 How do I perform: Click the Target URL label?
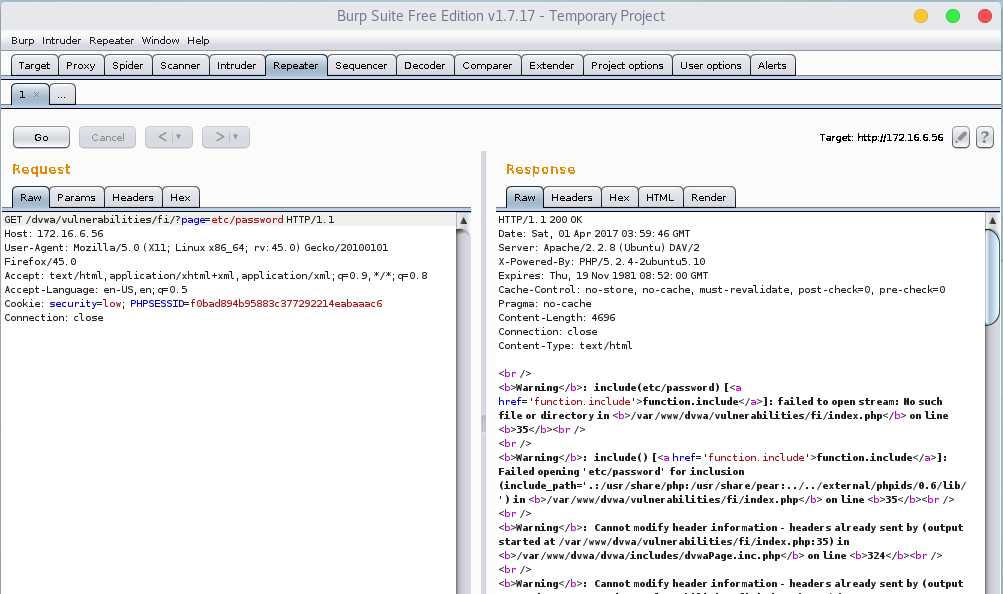pyautogui.click(x=881, y=137)
